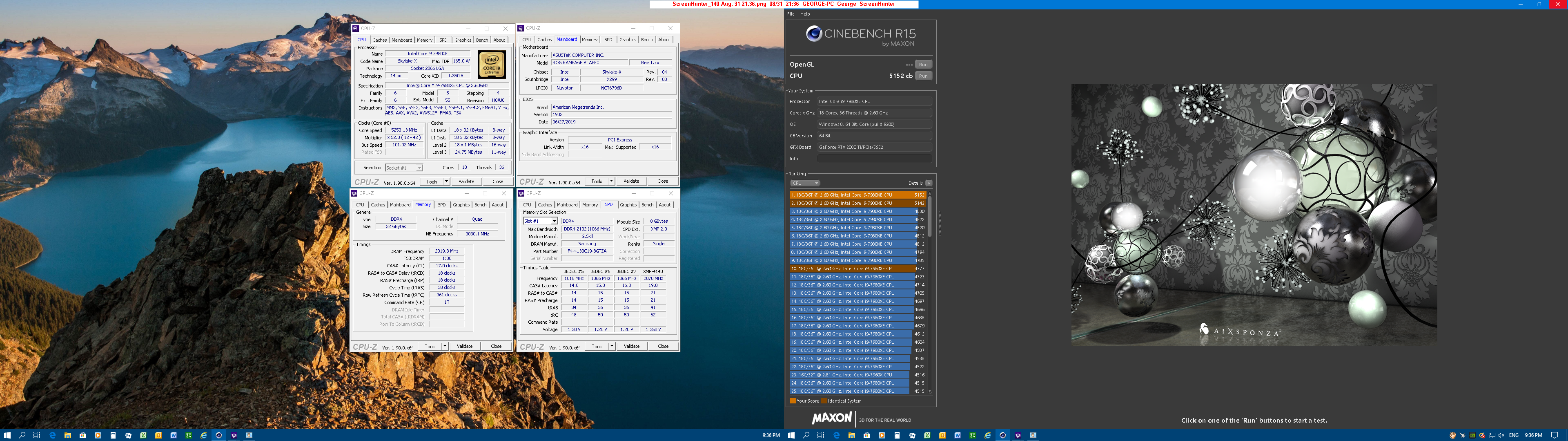
Task: Click the Part Number F4-4133C19-8GTZA
Action: point(587,251)
